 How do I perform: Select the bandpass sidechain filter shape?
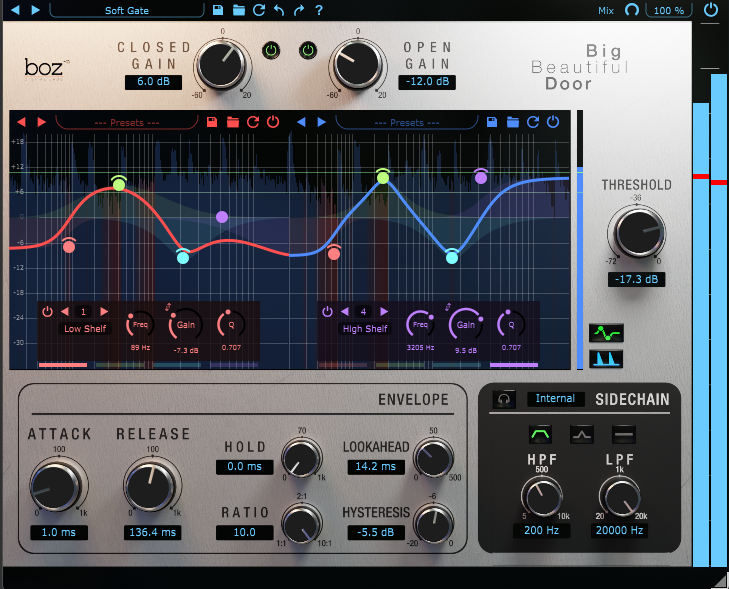tap(540, 434)
